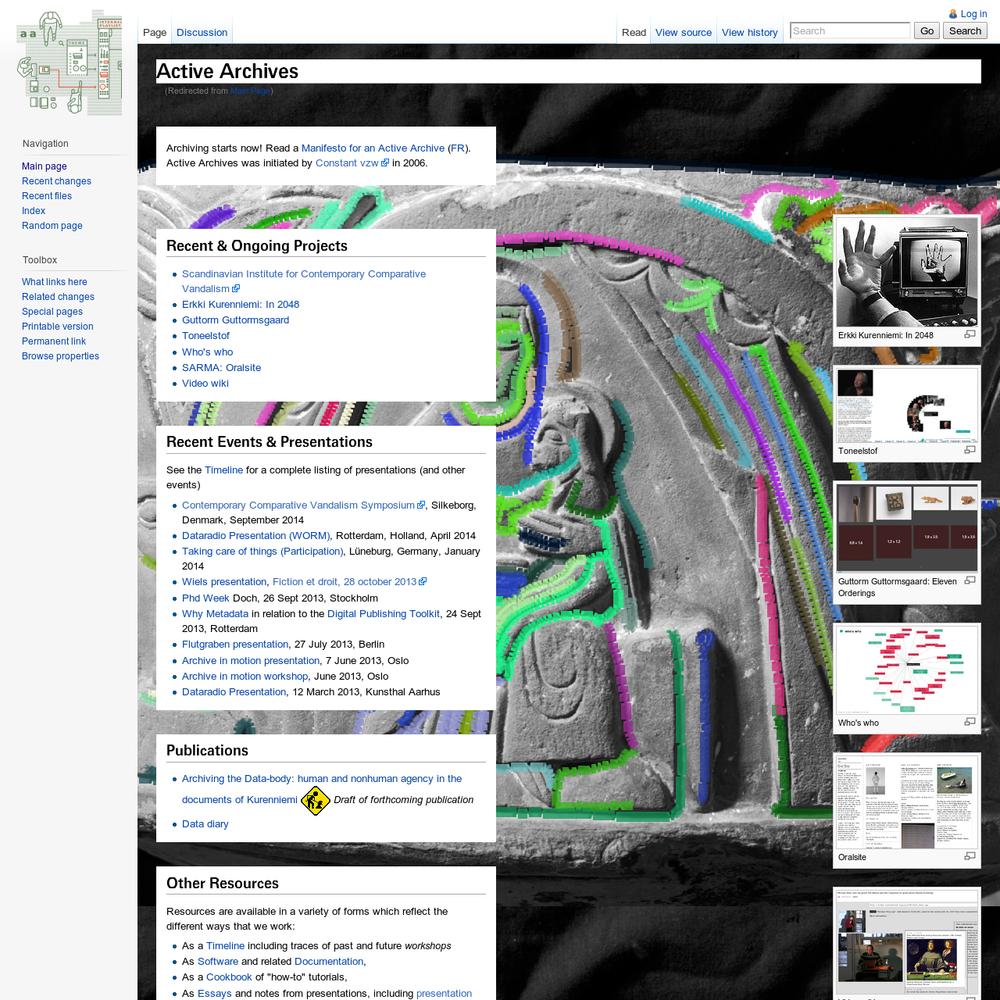Click the yellow work-in-progress sign icon
Viewport: 1000px width, 1000px height.
315,800
